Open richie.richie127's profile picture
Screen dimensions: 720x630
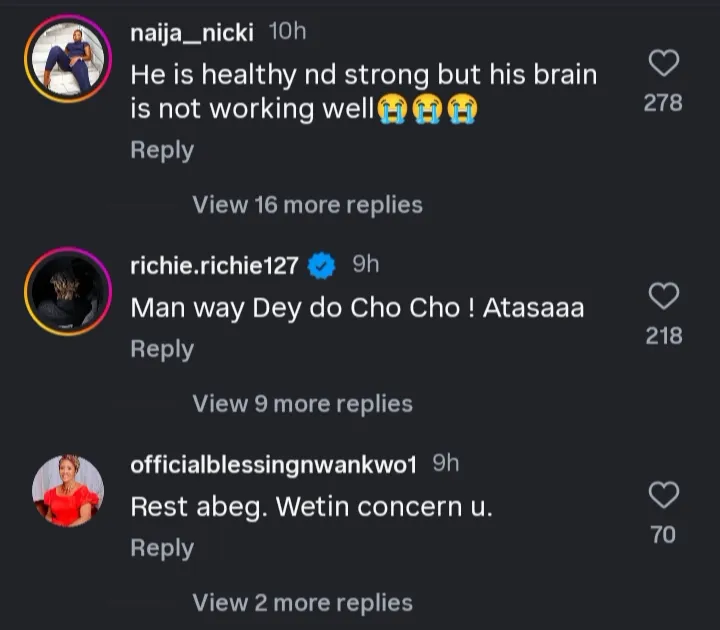(68, 291)
